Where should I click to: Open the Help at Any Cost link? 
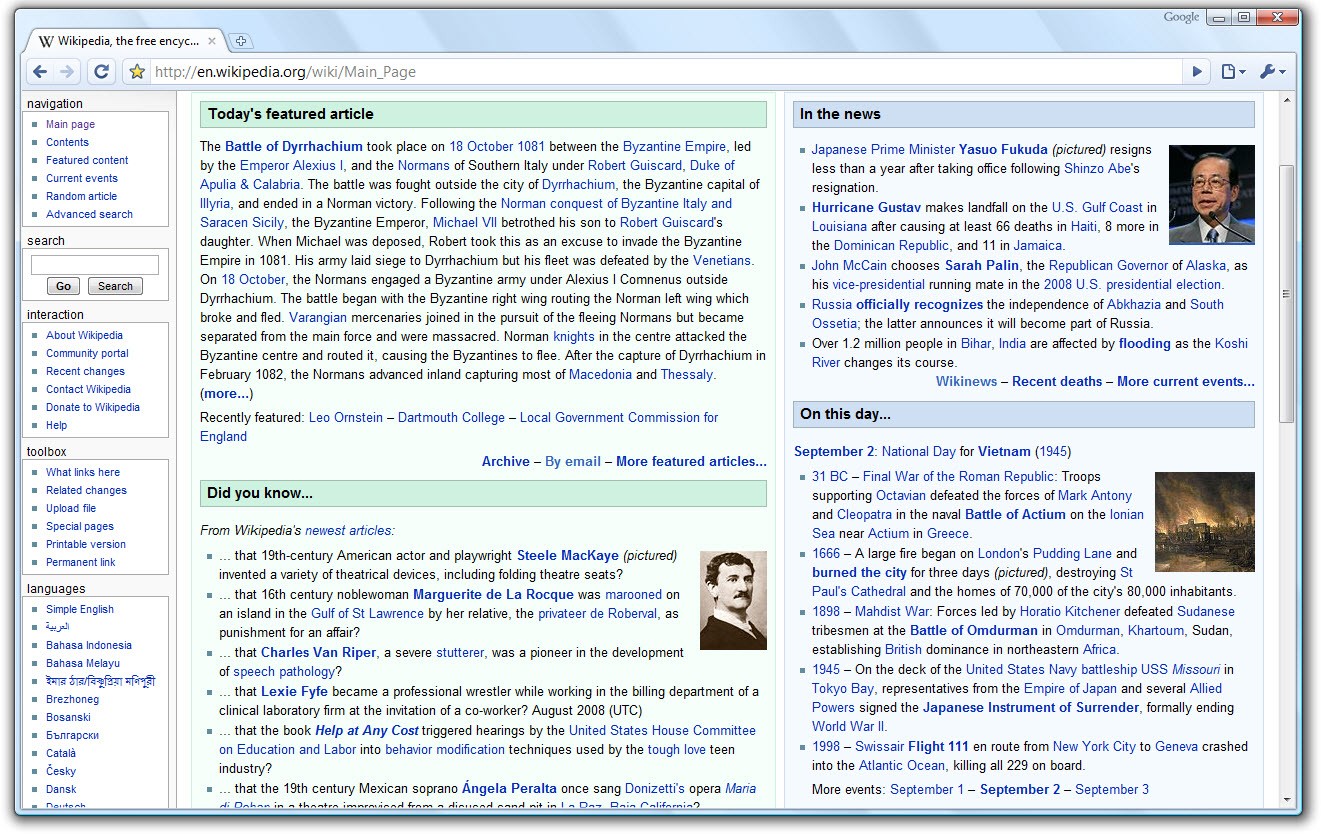tap(367, 730)
